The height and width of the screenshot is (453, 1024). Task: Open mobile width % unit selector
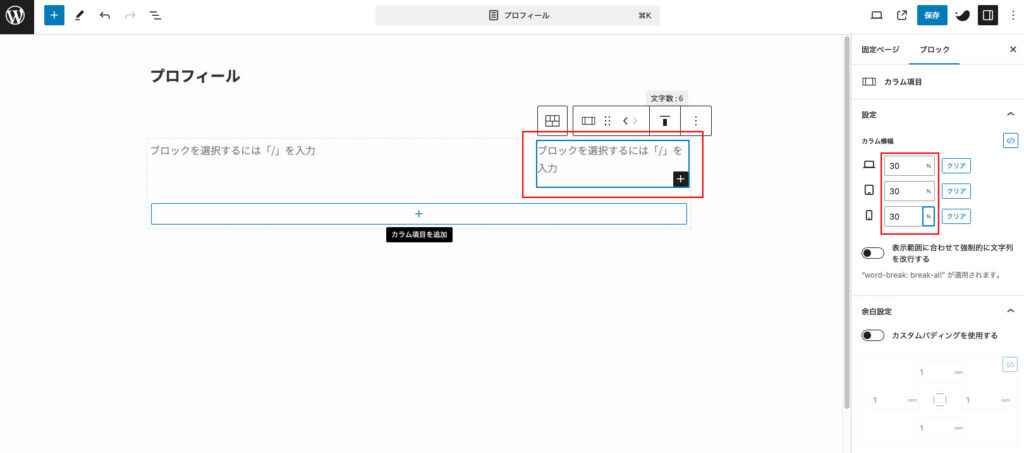pos(928,216)
